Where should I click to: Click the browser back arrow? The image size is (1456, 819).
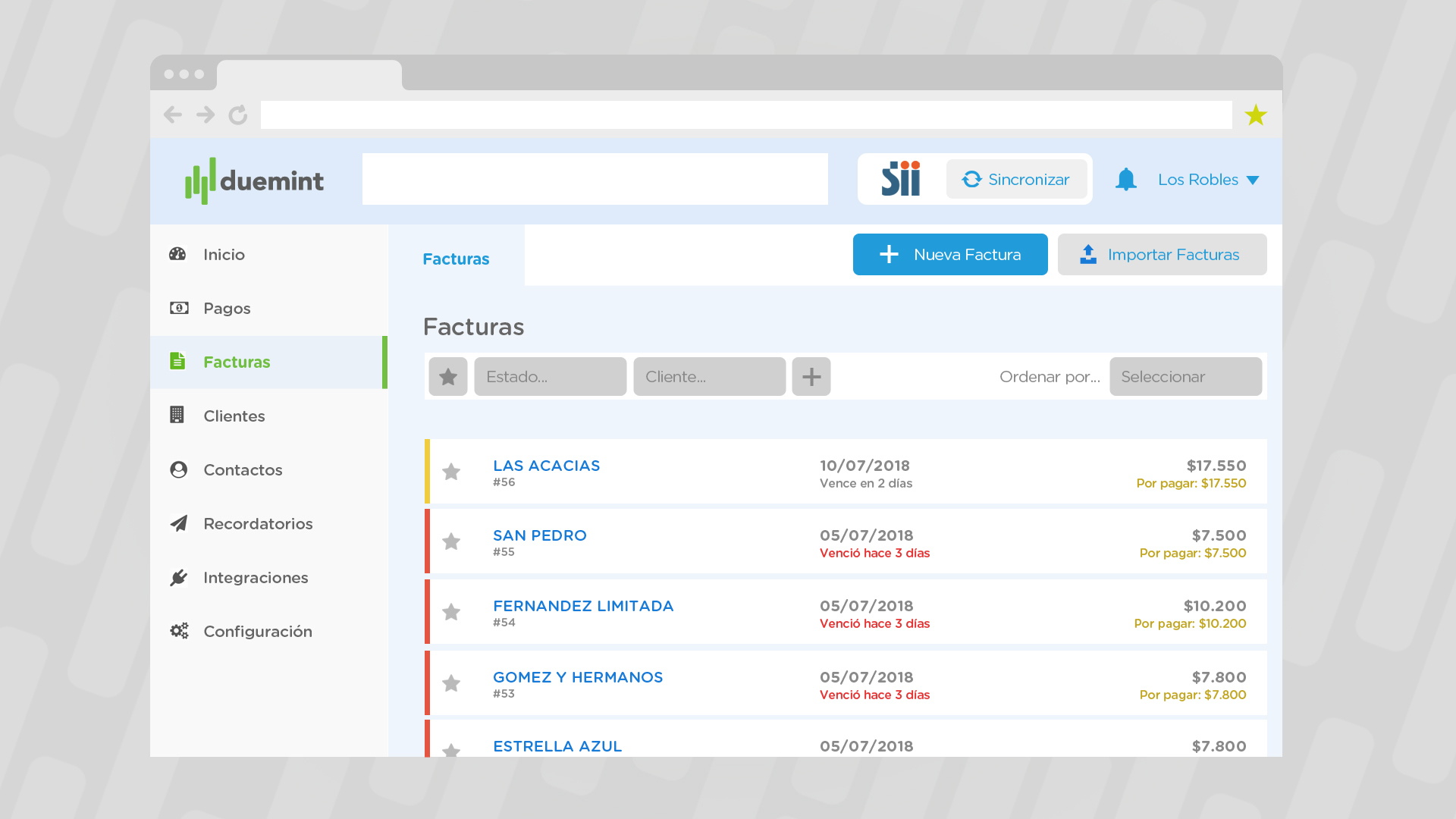pos(173,115)
